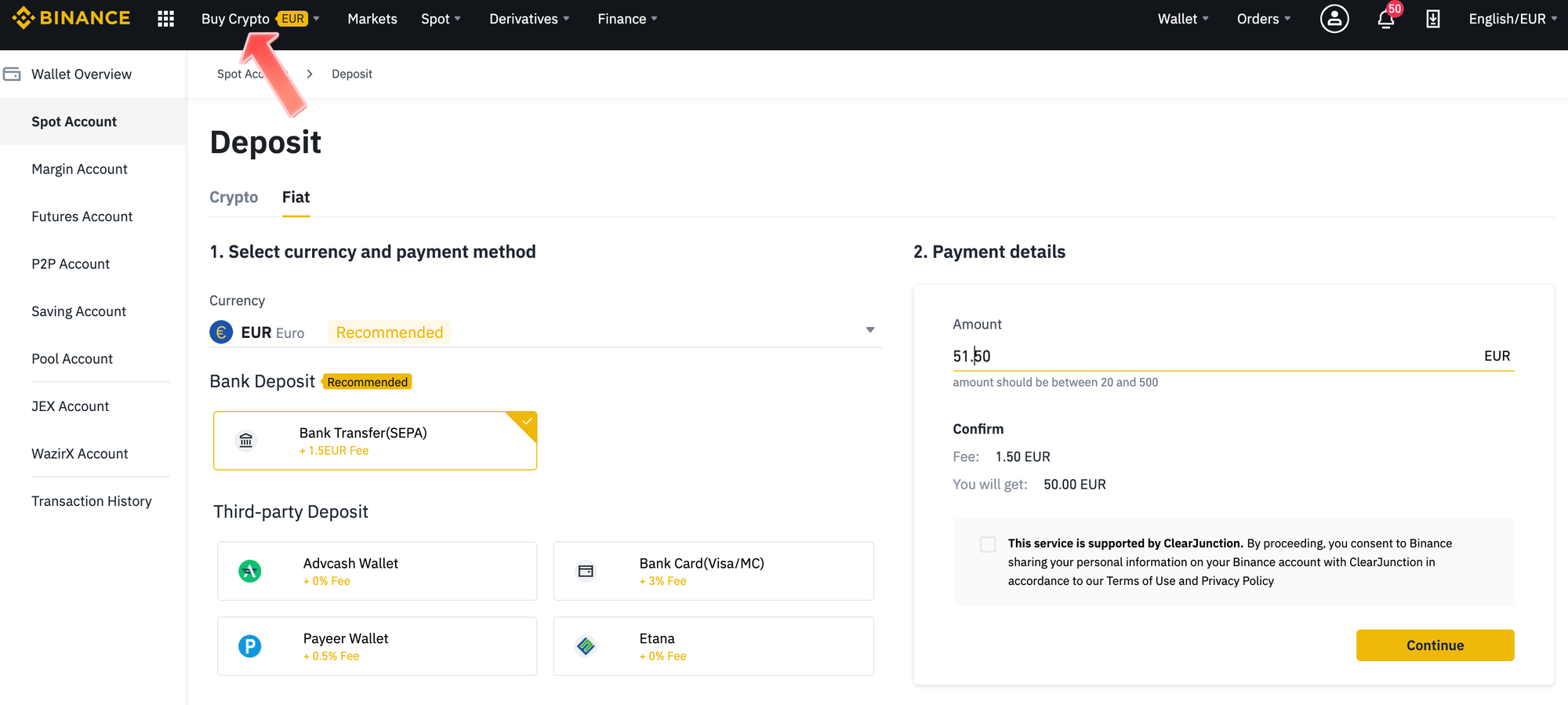The height and width of the screenshot is (705, 1568).
Task: Choose Etana deposit option
Action: 713,646
